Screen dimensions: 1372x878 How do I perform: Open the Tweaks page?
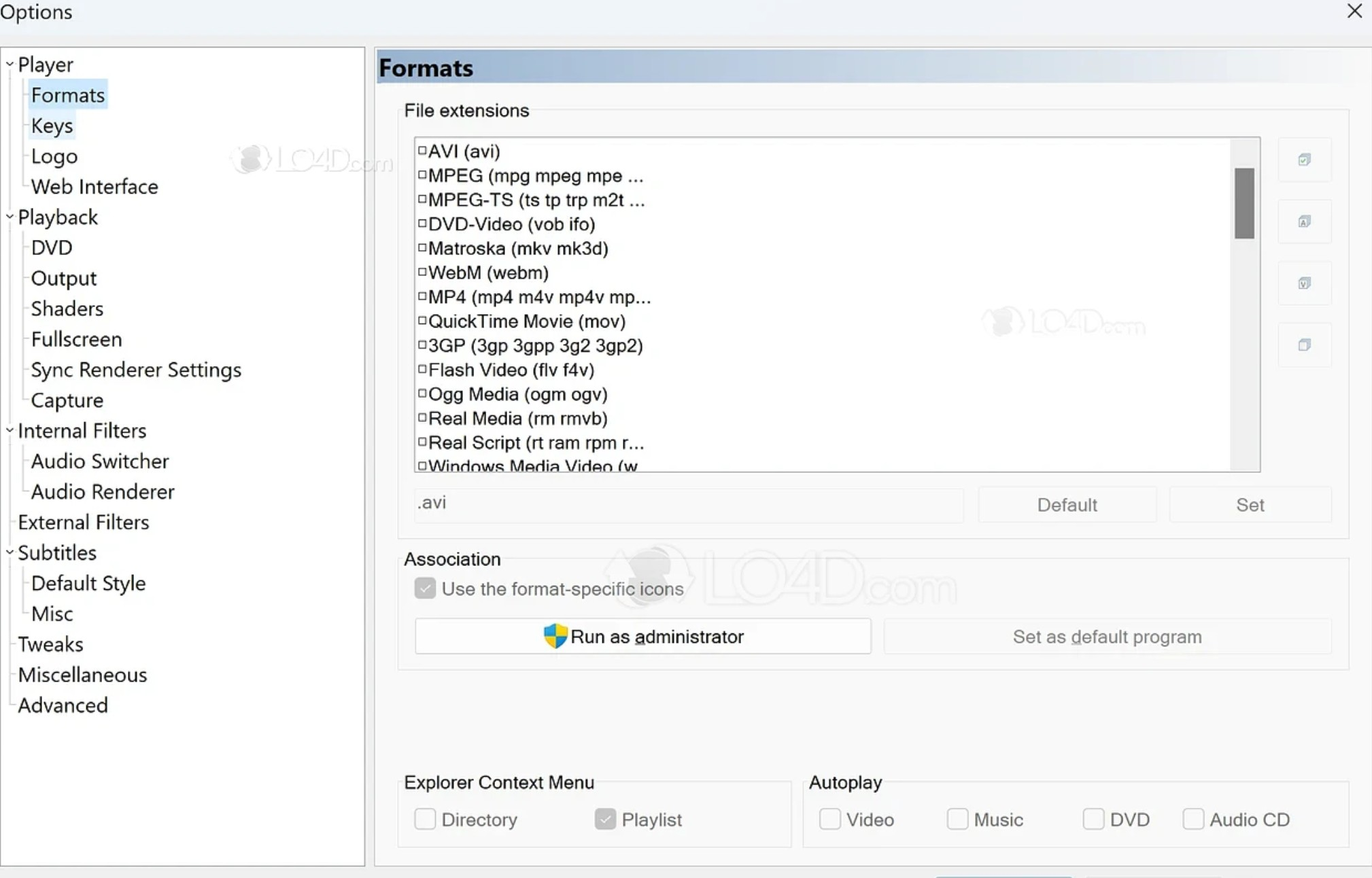pos(51,644)
